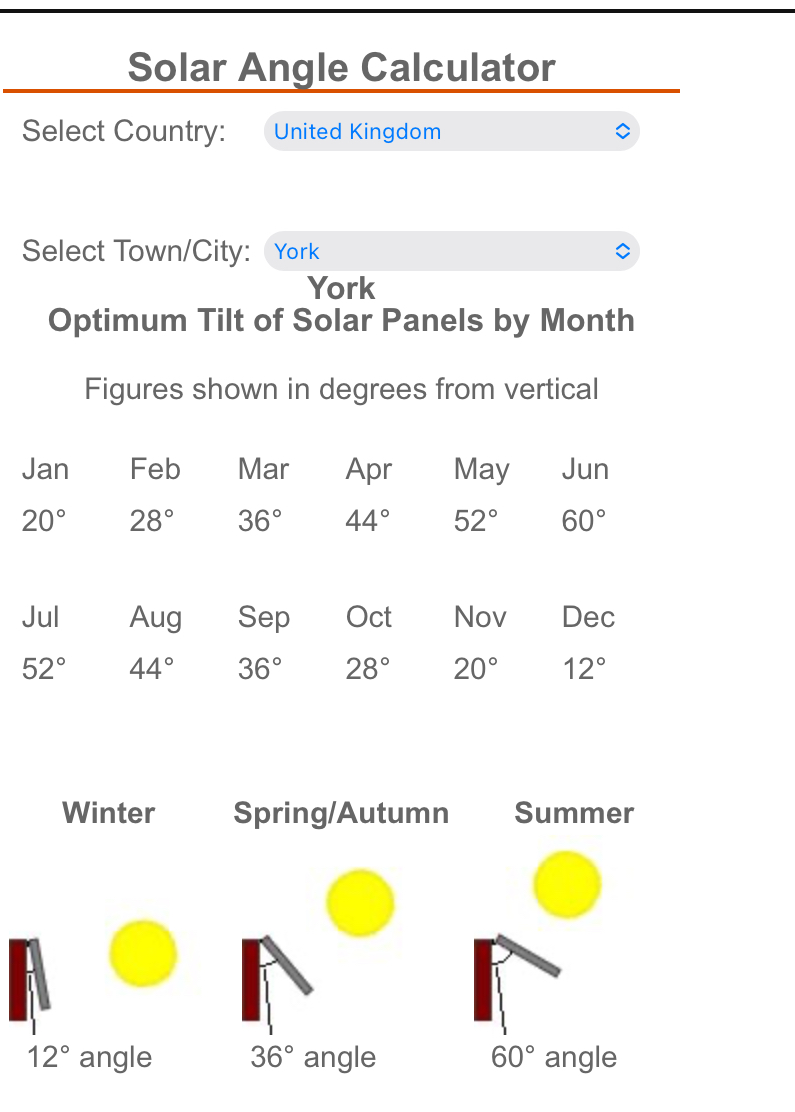Click the Spring/Autumn sun icon

360,903
